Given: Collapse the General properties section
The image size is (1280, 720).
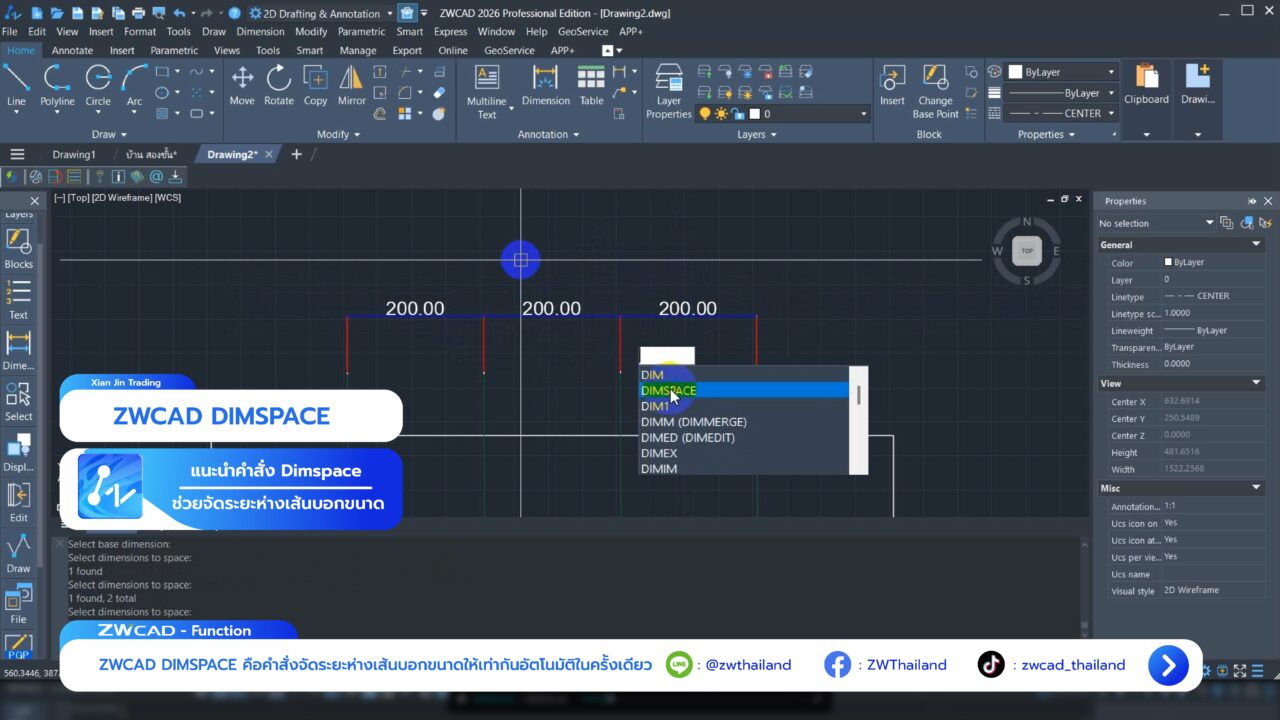Looking at the screenshot, I should [x=1257, y=244].
